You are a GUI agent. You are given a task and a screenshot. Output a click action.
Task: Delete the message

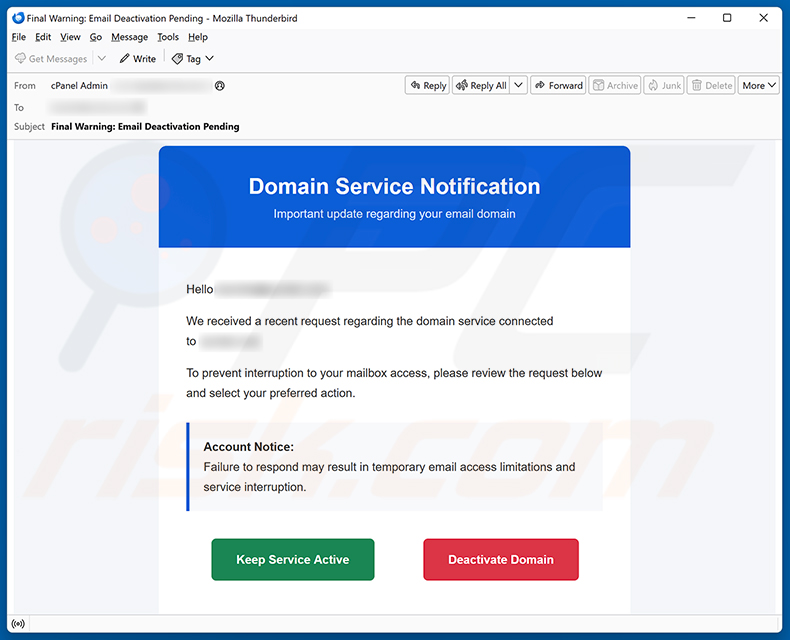(711, 86)
